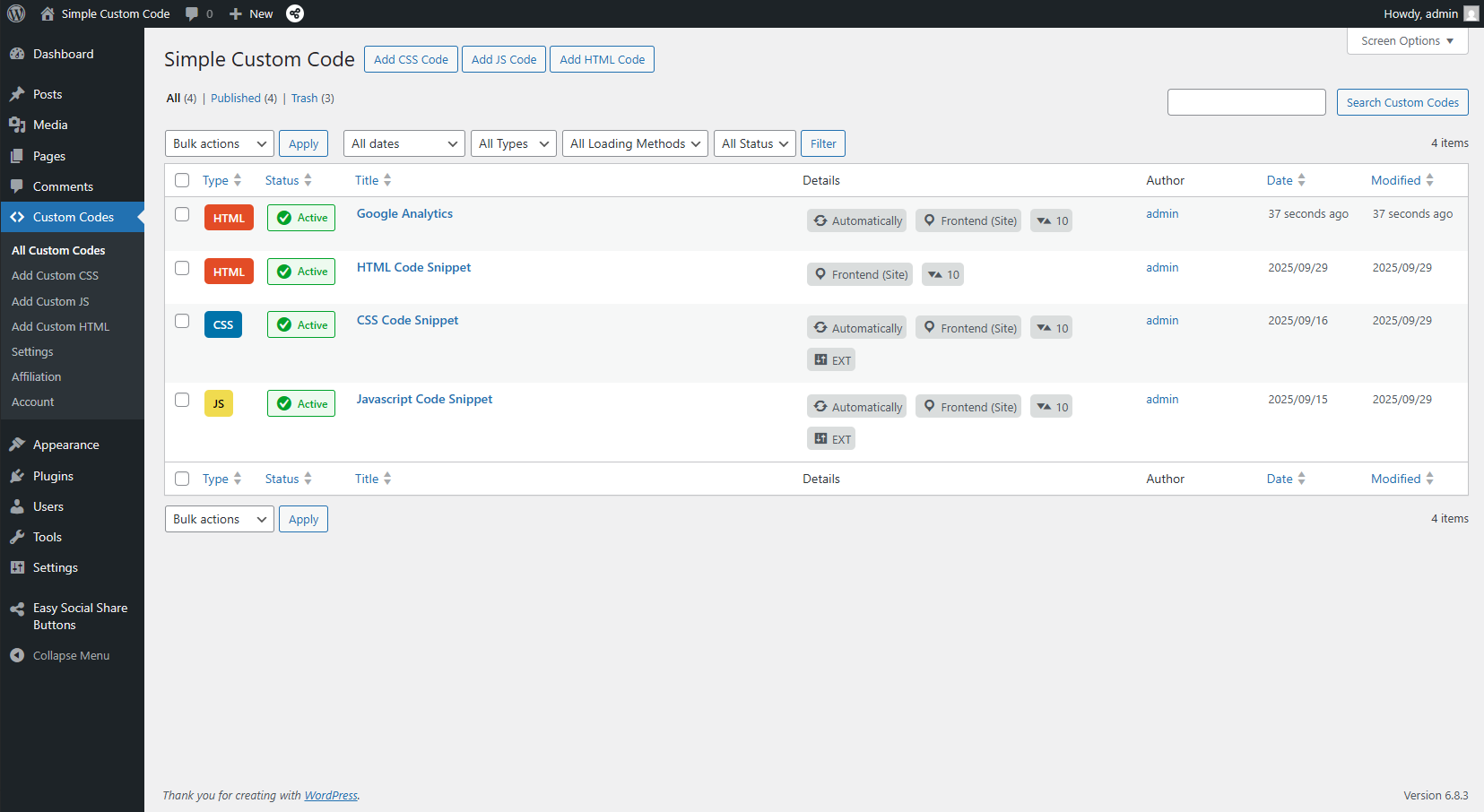This screenshot has width=1484, height=812.
Task: Check the Google Analytics row checkbox
Action: [x=182, y=214]
